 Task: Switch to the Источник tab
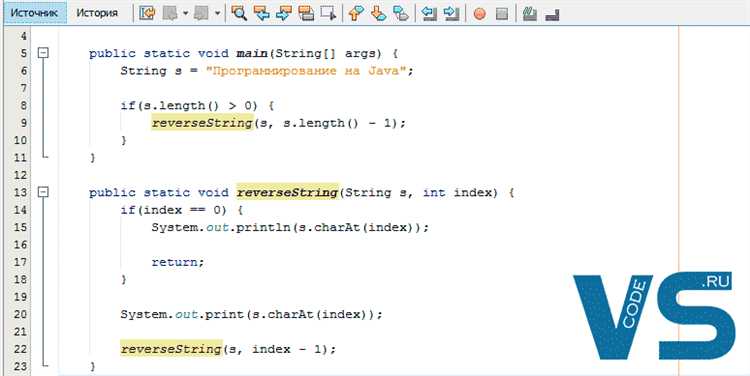(x=34, y=13)
